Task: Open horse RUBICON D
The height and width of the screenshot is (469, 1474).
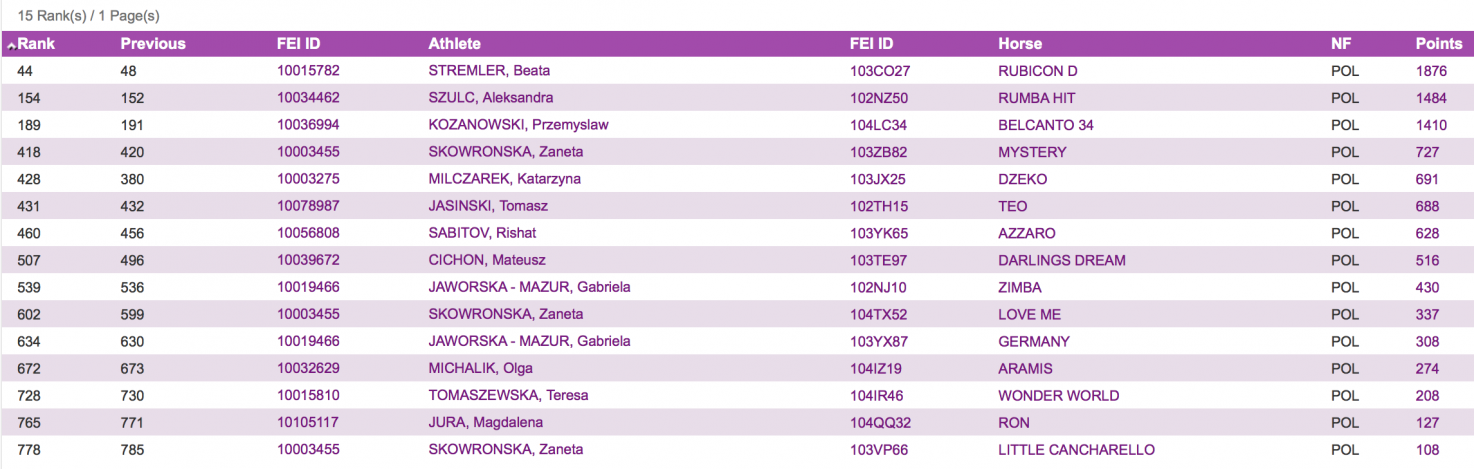Action: (x=1037, y=71)
